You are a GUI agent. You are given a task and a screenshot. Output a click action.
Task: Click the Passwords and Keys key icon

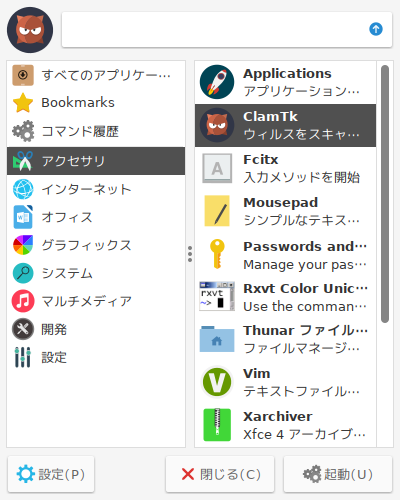(217, 254)
